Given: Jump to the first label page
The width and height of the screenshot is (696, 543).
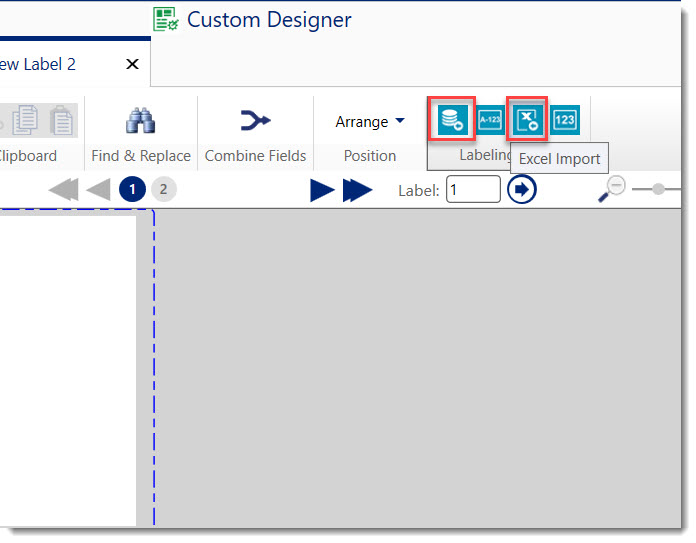Looking at the screenshot, I should [x=63, y=190].
